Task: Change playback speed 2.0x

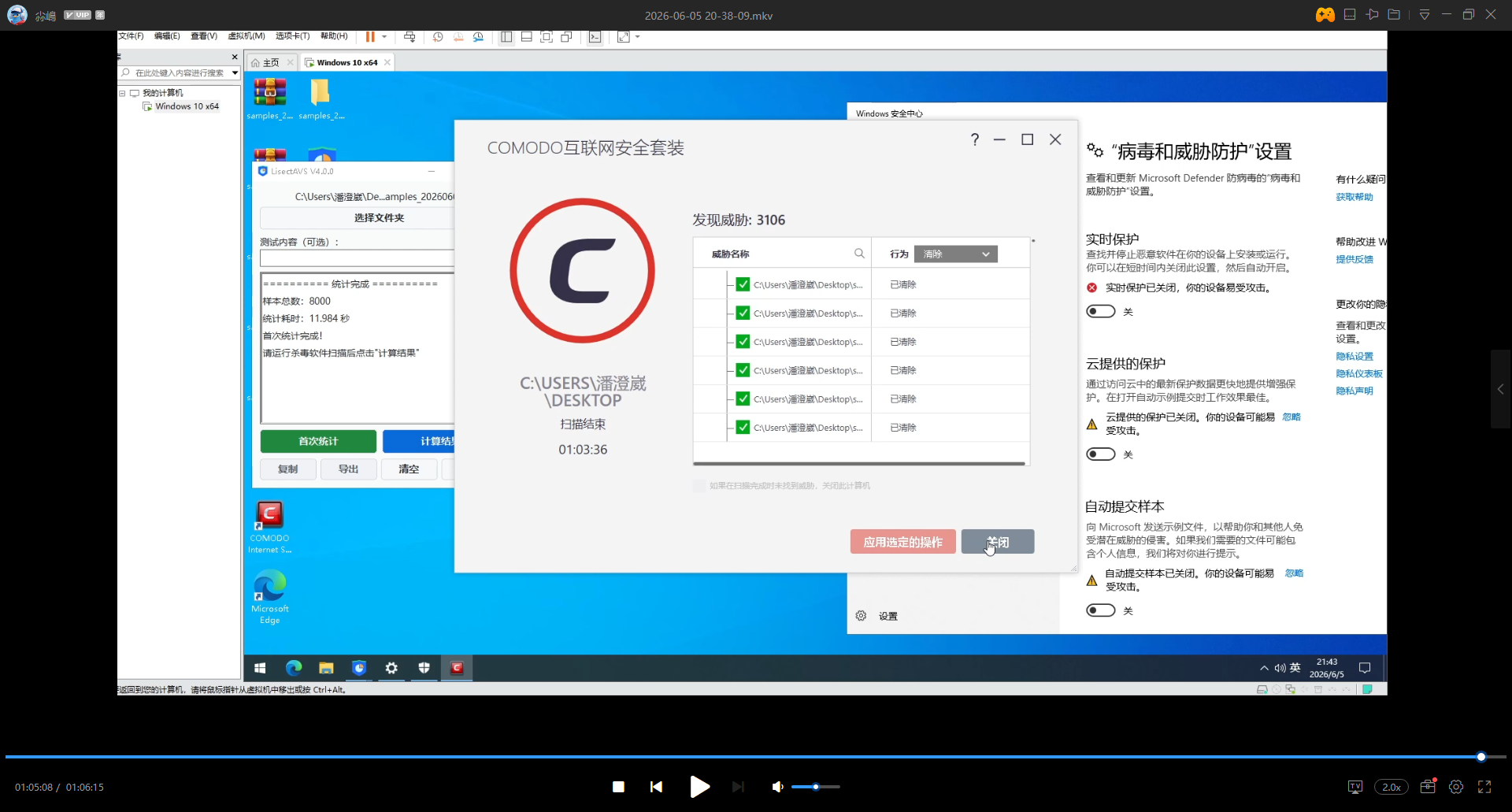Action: [1392, 787]
